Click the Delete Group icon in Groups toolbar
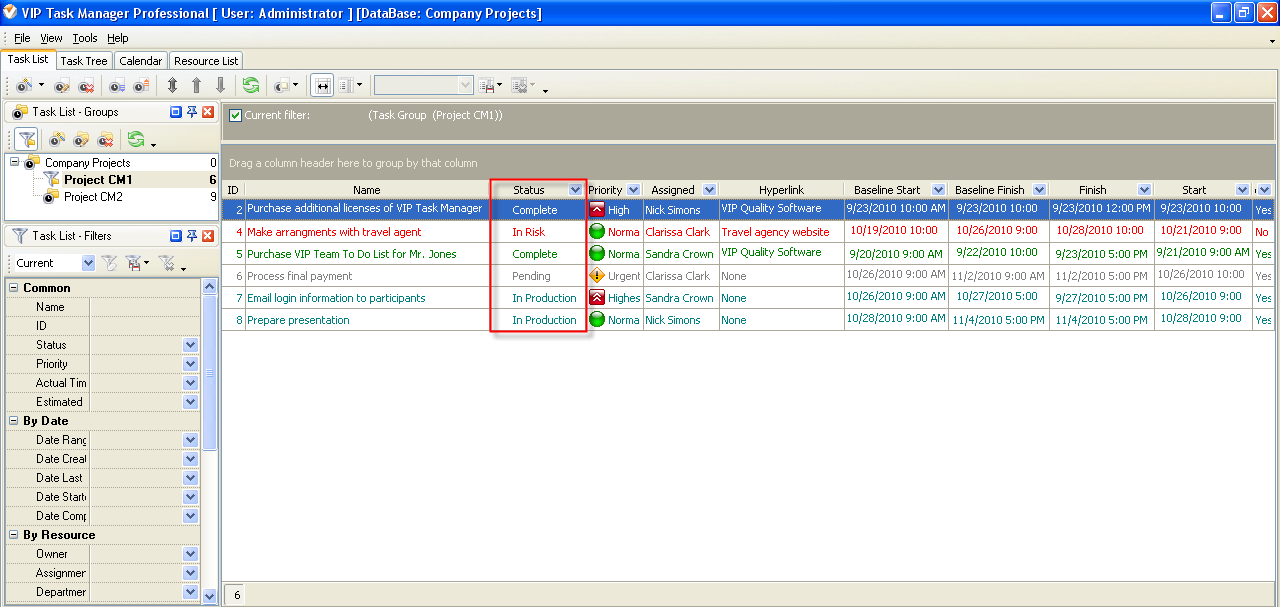The height and width of the screenshot is (607, 1280). [105, 139]
